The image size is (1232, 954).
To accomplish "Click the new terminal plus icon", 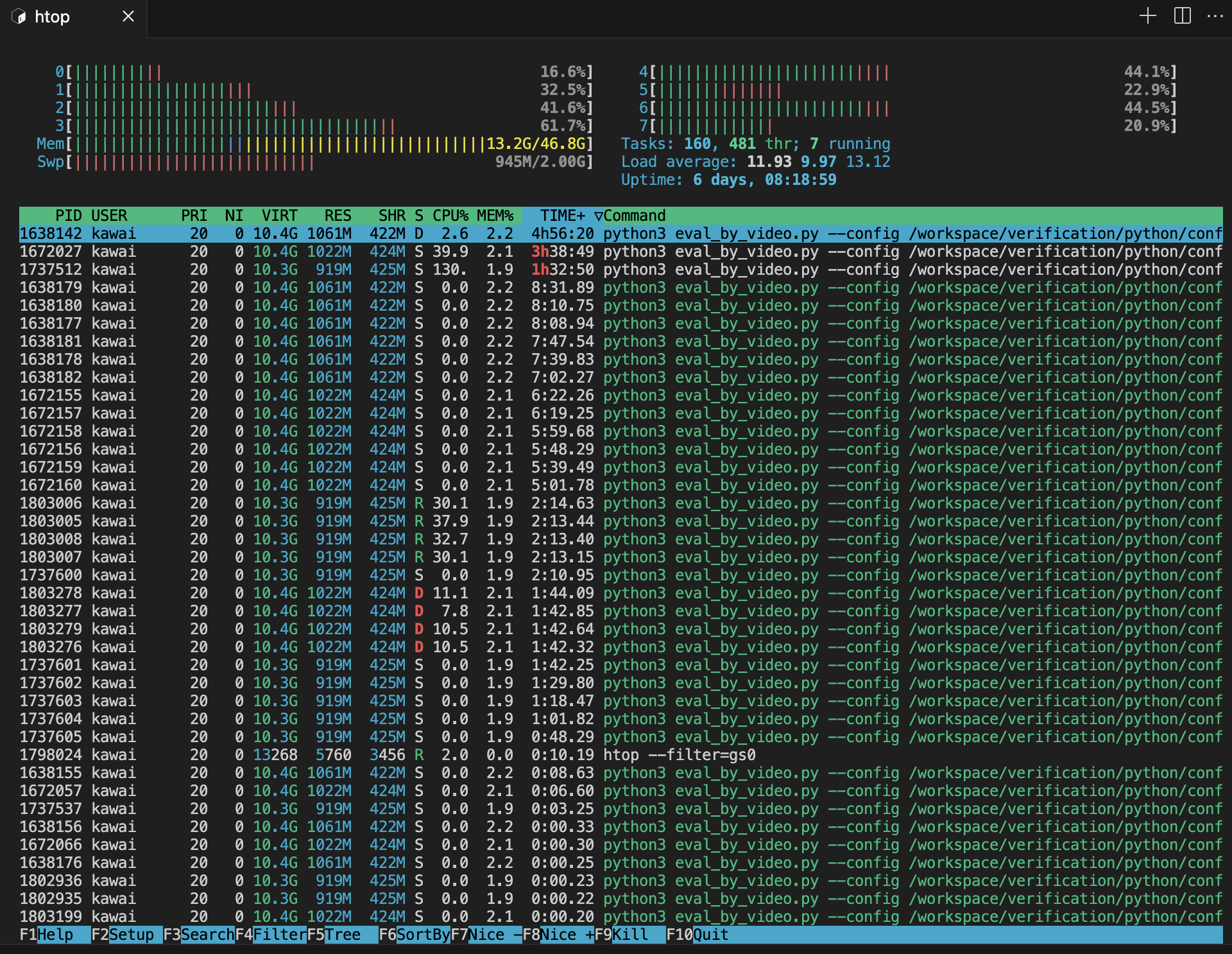I will (x=1147, y=16).
